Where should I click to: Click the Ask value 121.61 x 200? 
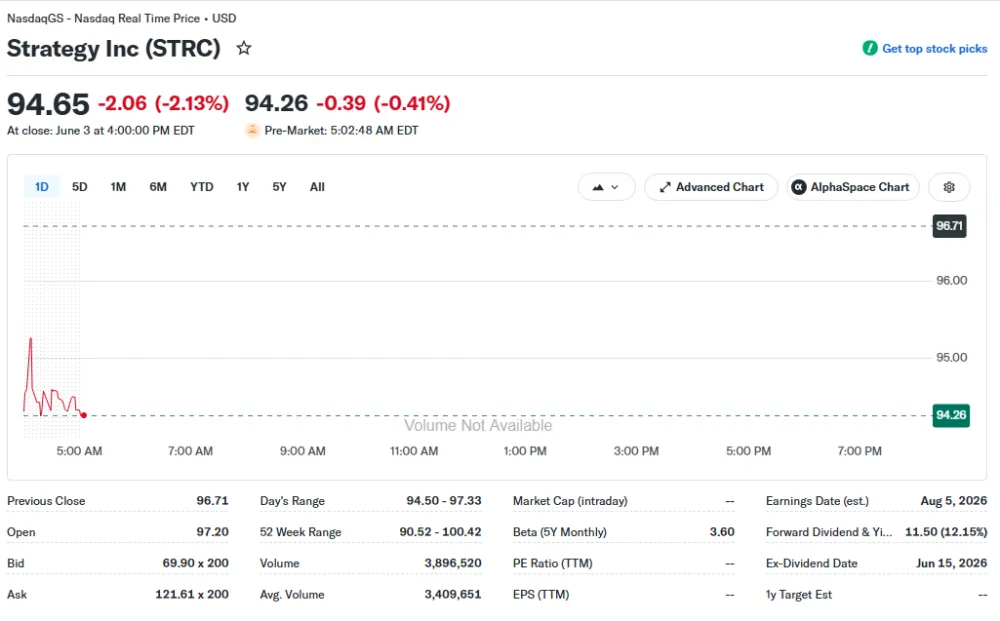click(x=192, y=594)
